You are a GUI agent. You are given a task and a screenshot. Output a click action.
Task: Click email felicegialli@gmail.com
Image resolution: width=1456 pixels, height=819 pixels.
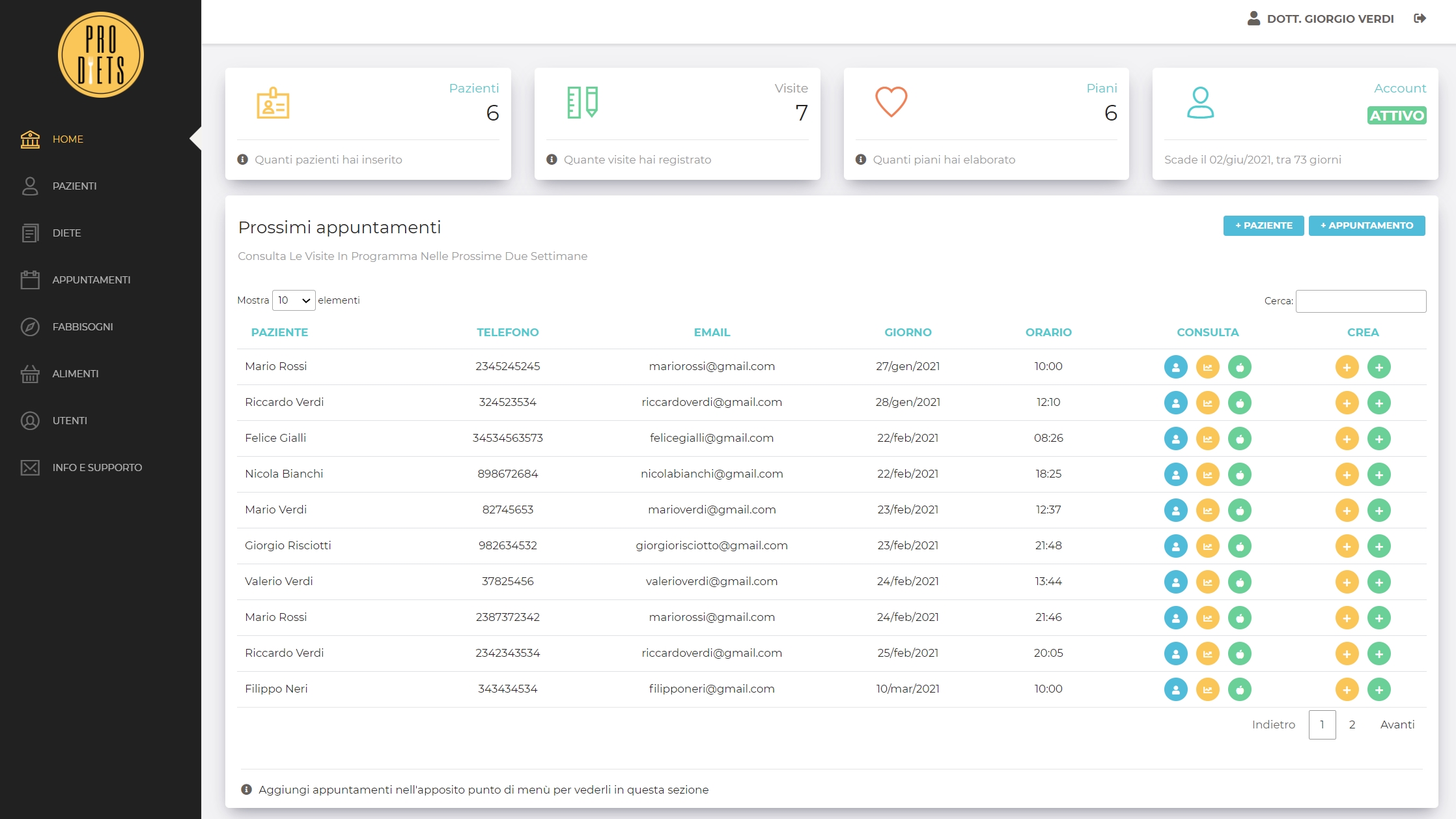[x=712, y=438]
